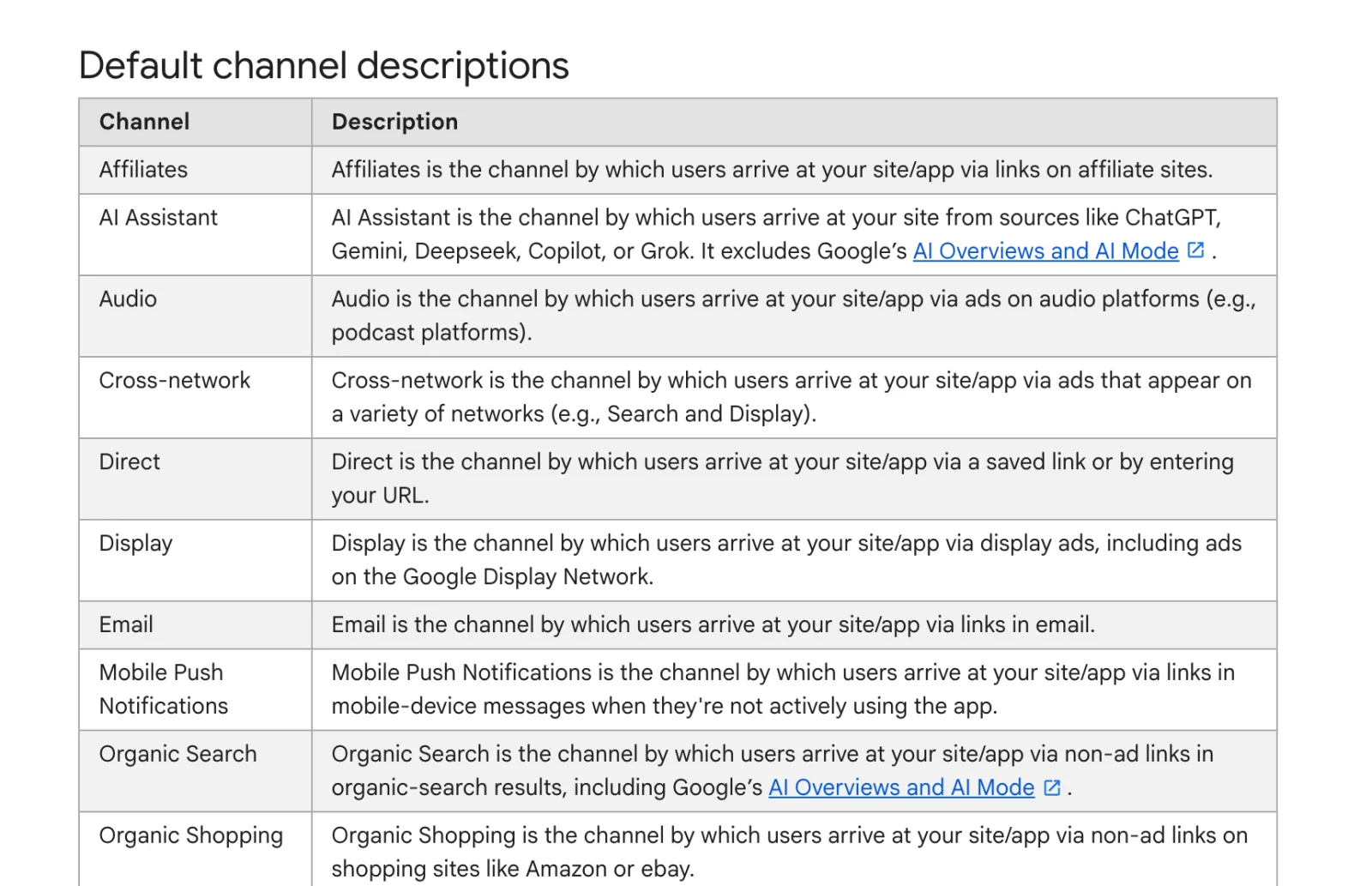
Task: Click the 'Default channel descriptions' heading
Action: pyautogui.click(x=323, y=65)
